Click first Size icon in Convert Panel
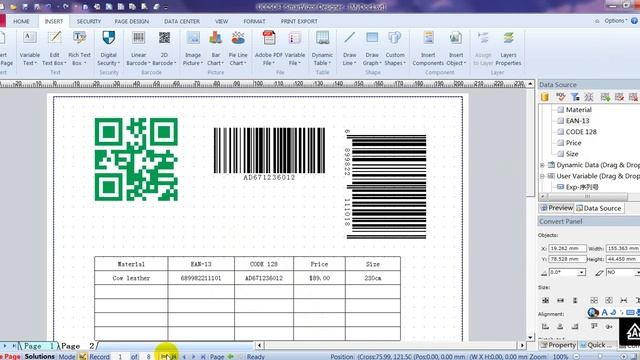640x360 pixels. pyautogui.click(x=545, y=300)
